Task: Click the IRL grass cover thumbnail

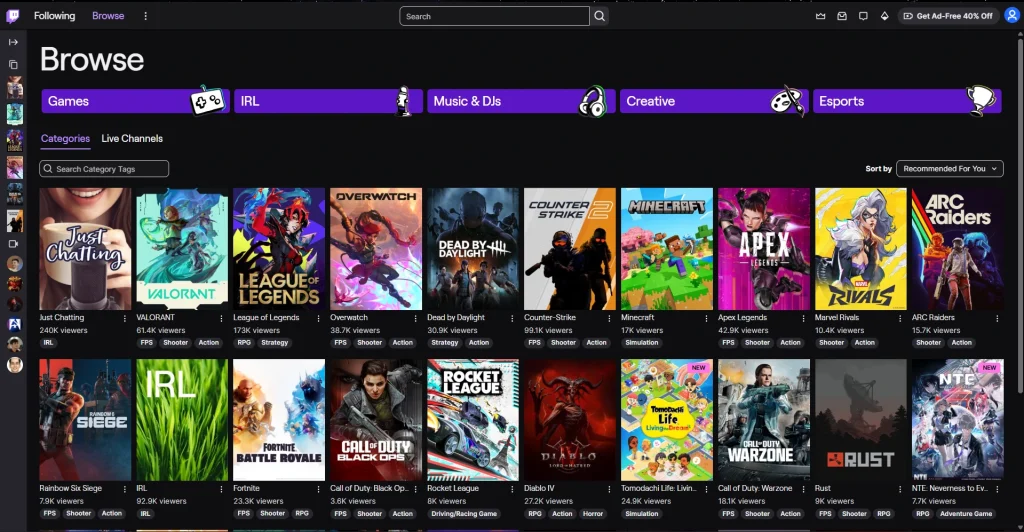Action: coord(182,420)
